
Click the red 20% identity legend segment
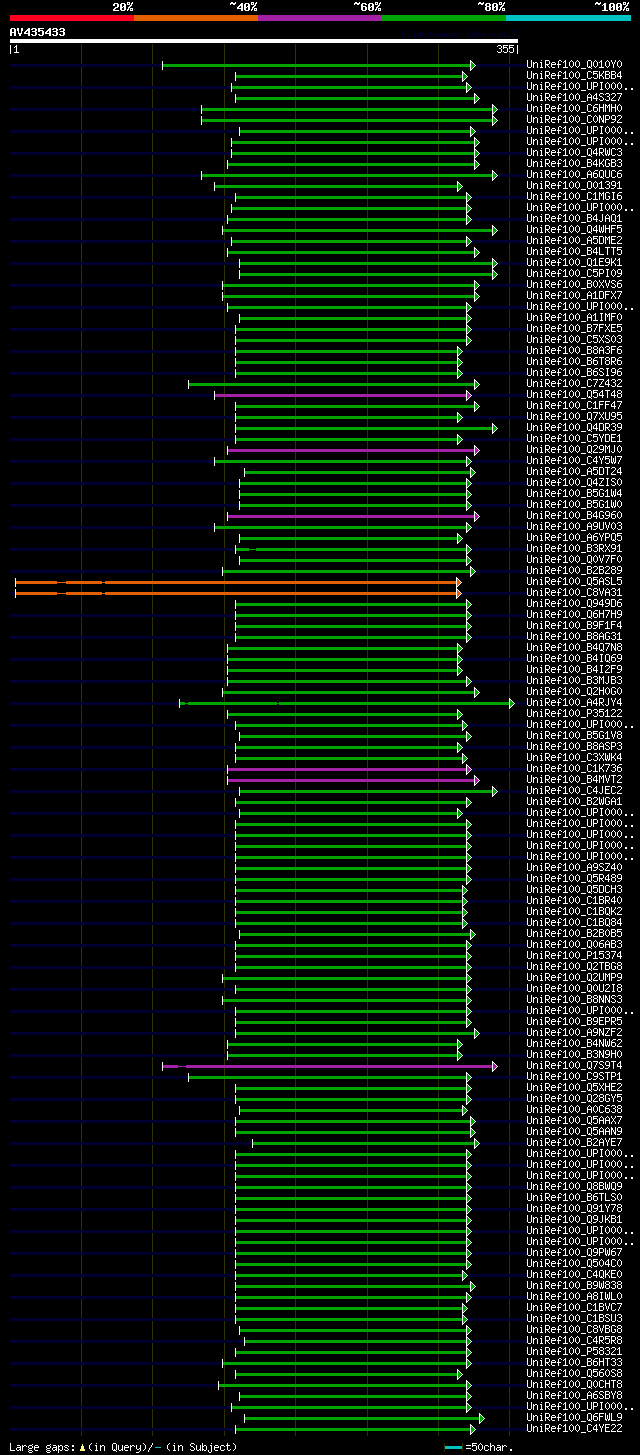[x=71, y=18]
